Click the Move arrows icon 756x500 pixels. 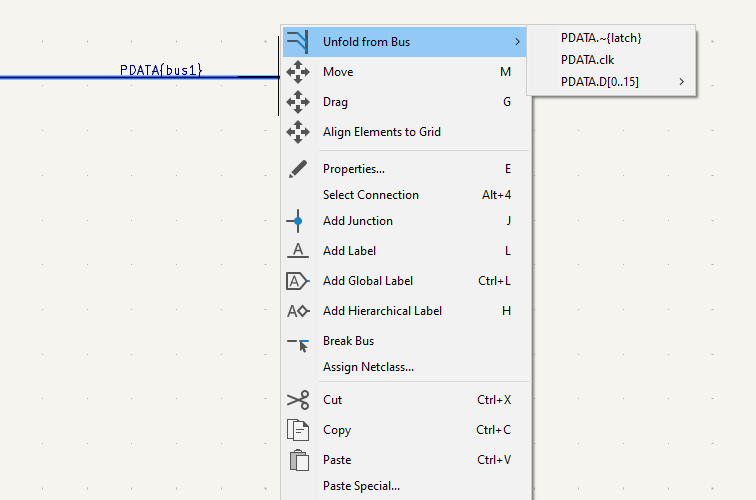(x=298, y=72)
